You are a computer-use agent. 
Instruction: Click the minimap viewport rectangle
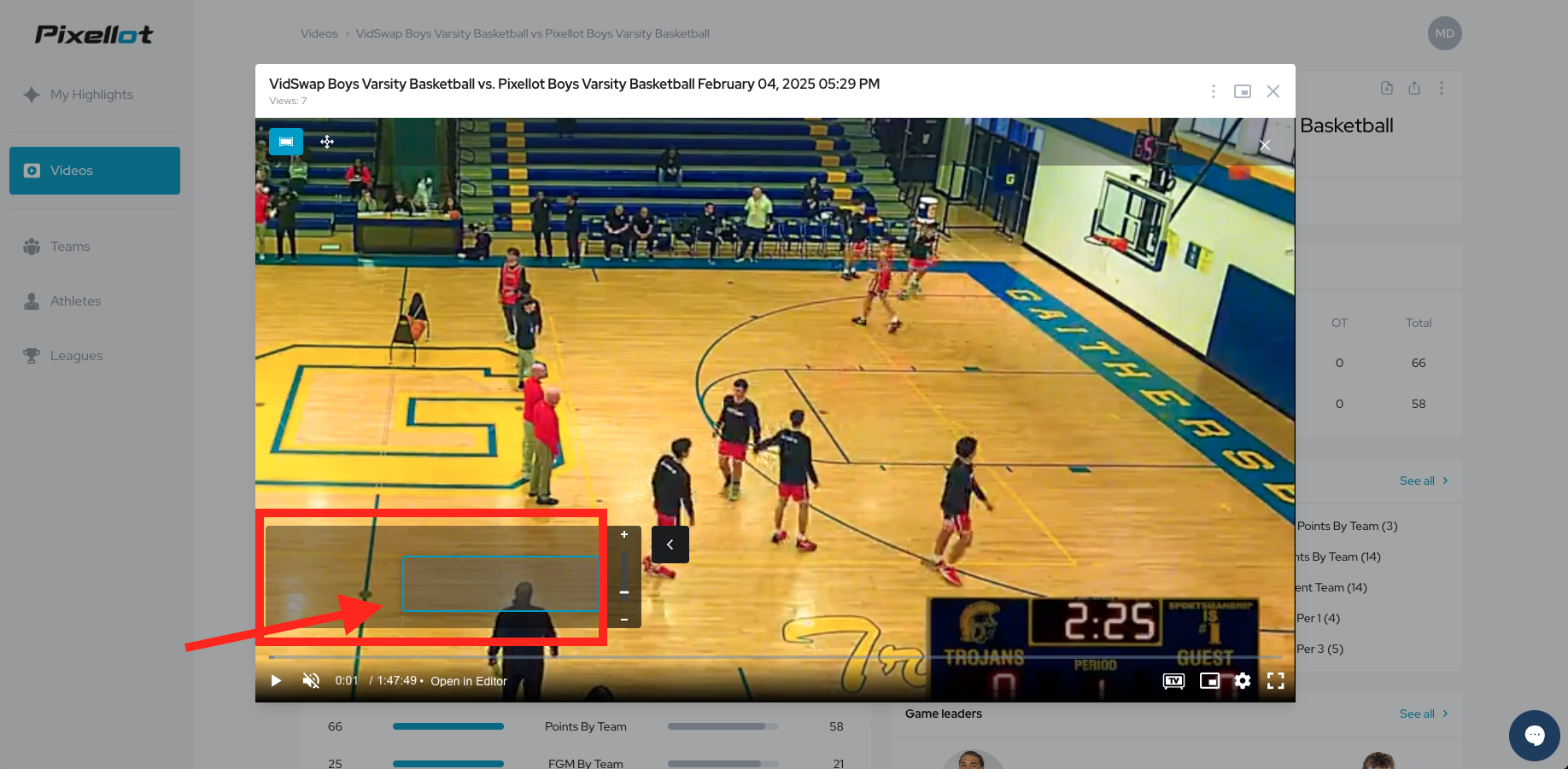[x=500, y=584]
